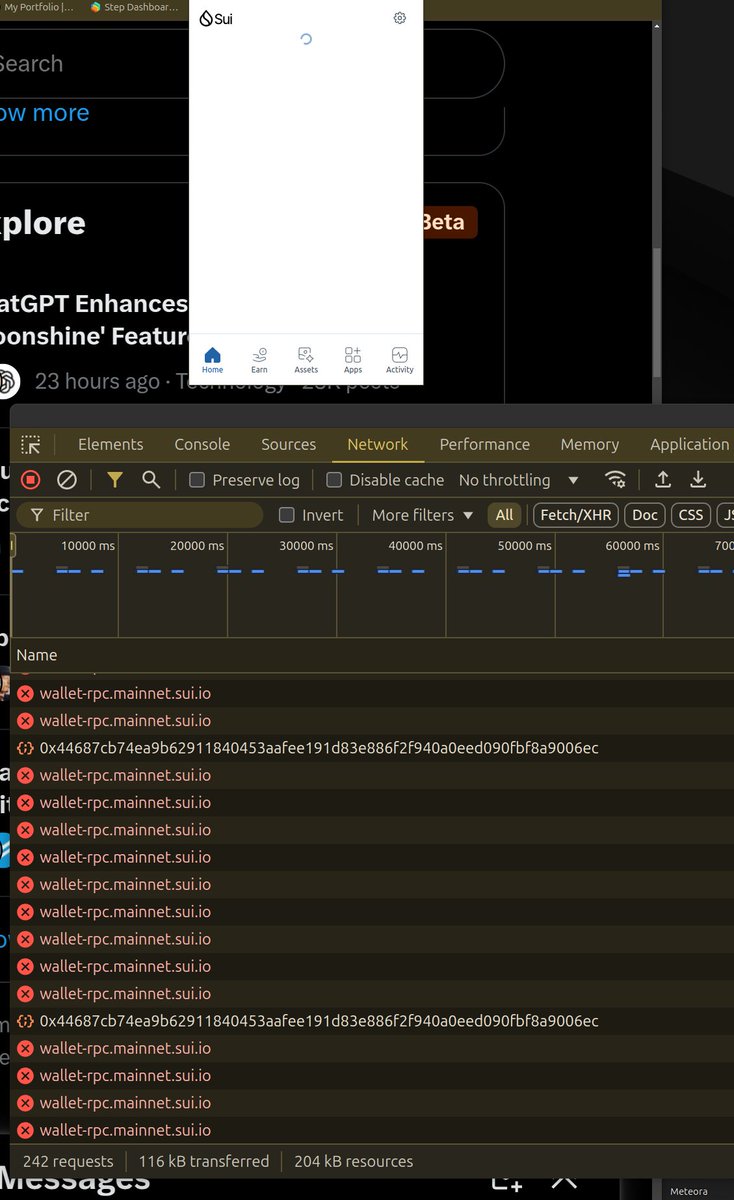This screenshot has width=734, height=1200.
Task: Click the 50000 ms timeline label
Action: 524,546
